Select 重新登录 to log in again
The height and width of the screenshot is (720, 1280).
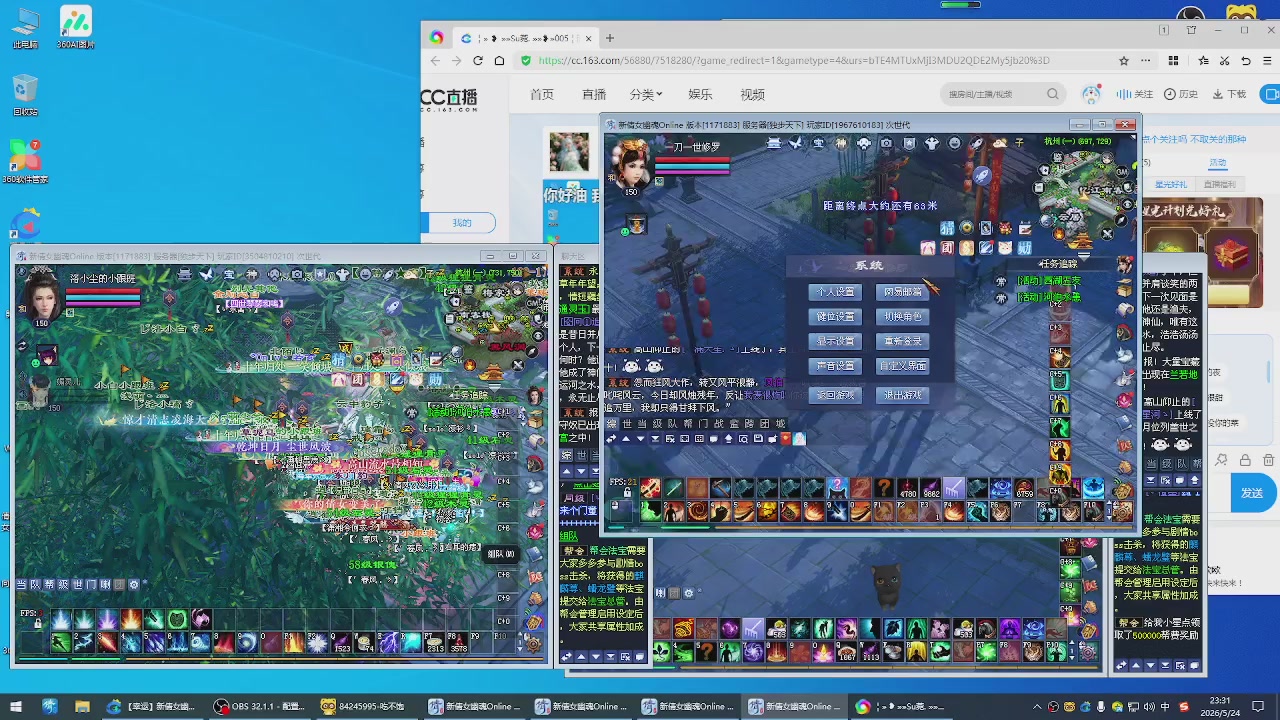pyautogui.click(x=903, y=342)
